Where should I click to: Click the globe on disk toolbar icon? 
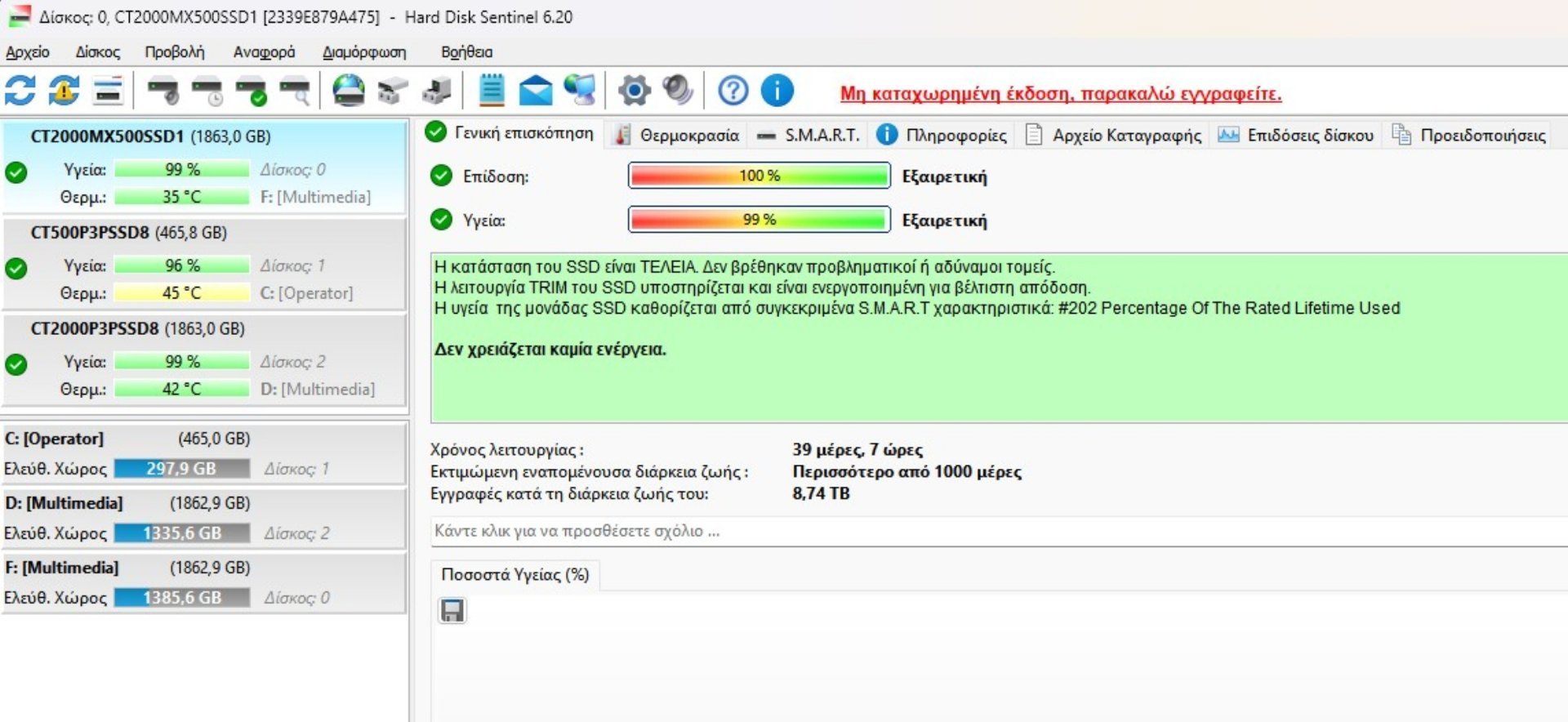tap(349, 90)
